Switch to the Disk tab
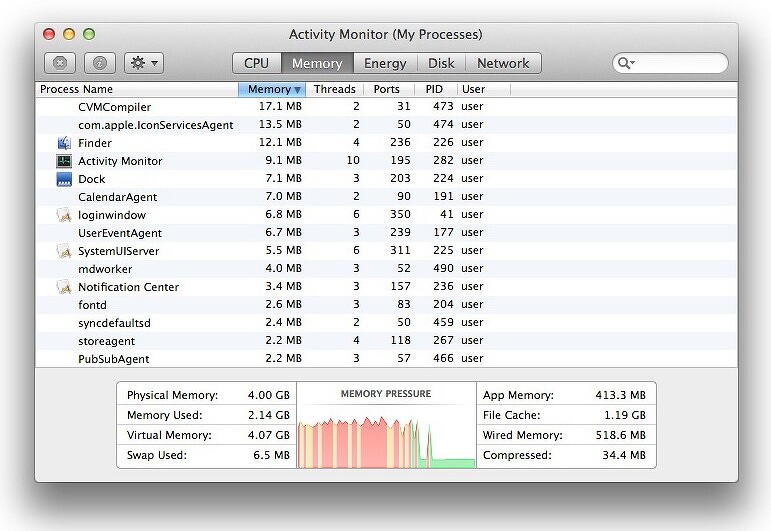The height and width of the screenshot is (531, 771). [x=441, y=63]
